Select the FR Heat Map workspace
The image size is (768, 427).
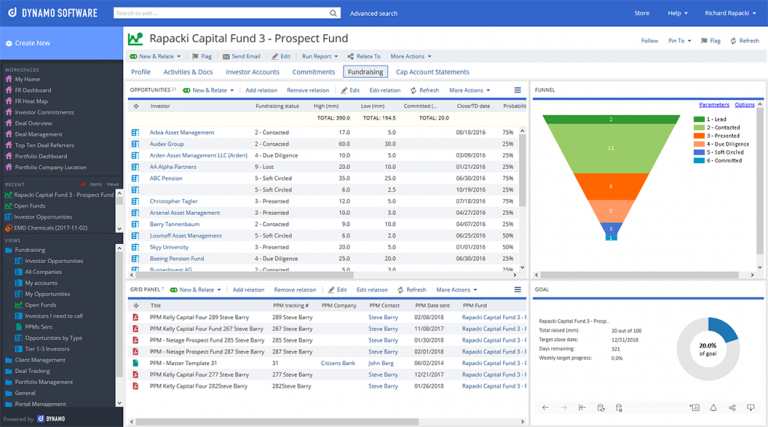[31, 101]
